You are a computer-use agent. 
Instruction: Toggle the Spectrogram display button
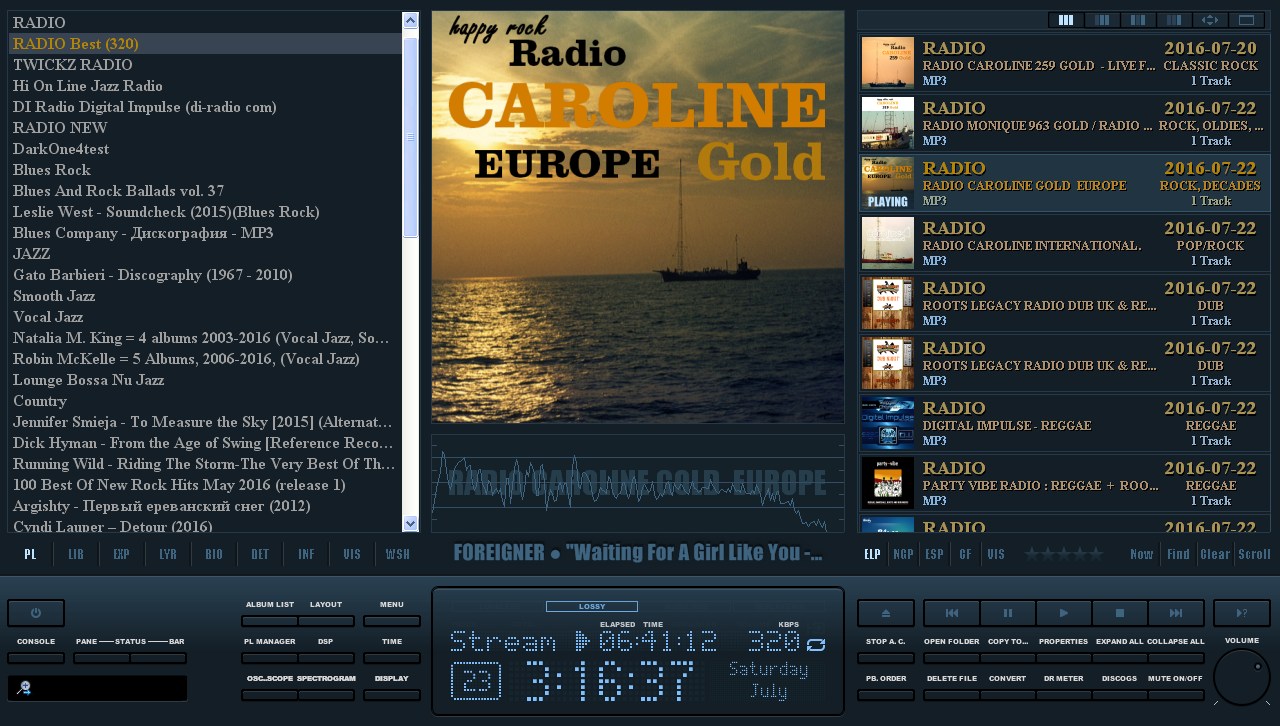[x=326, y=695]
